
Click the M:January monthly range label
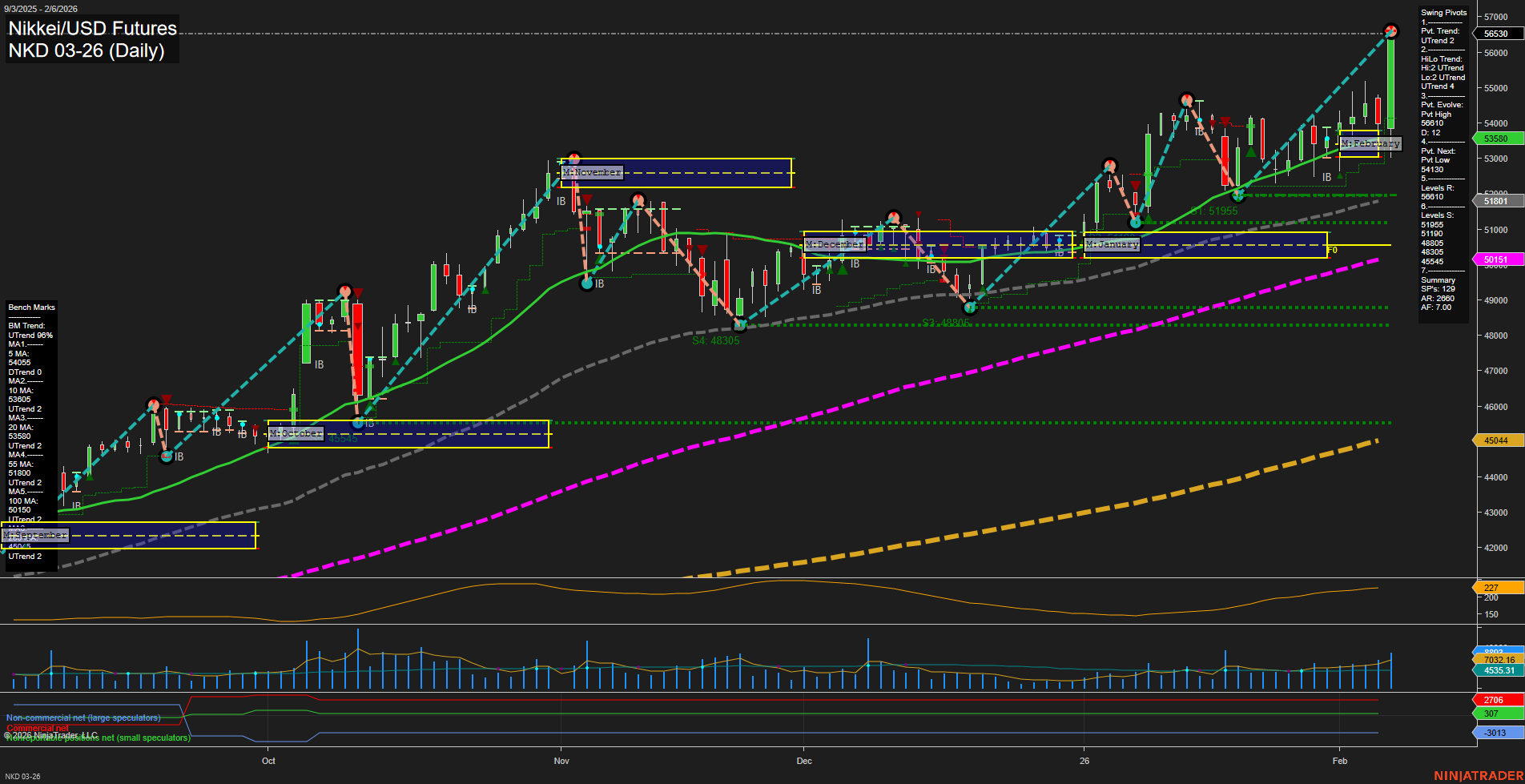point(1112,244)
